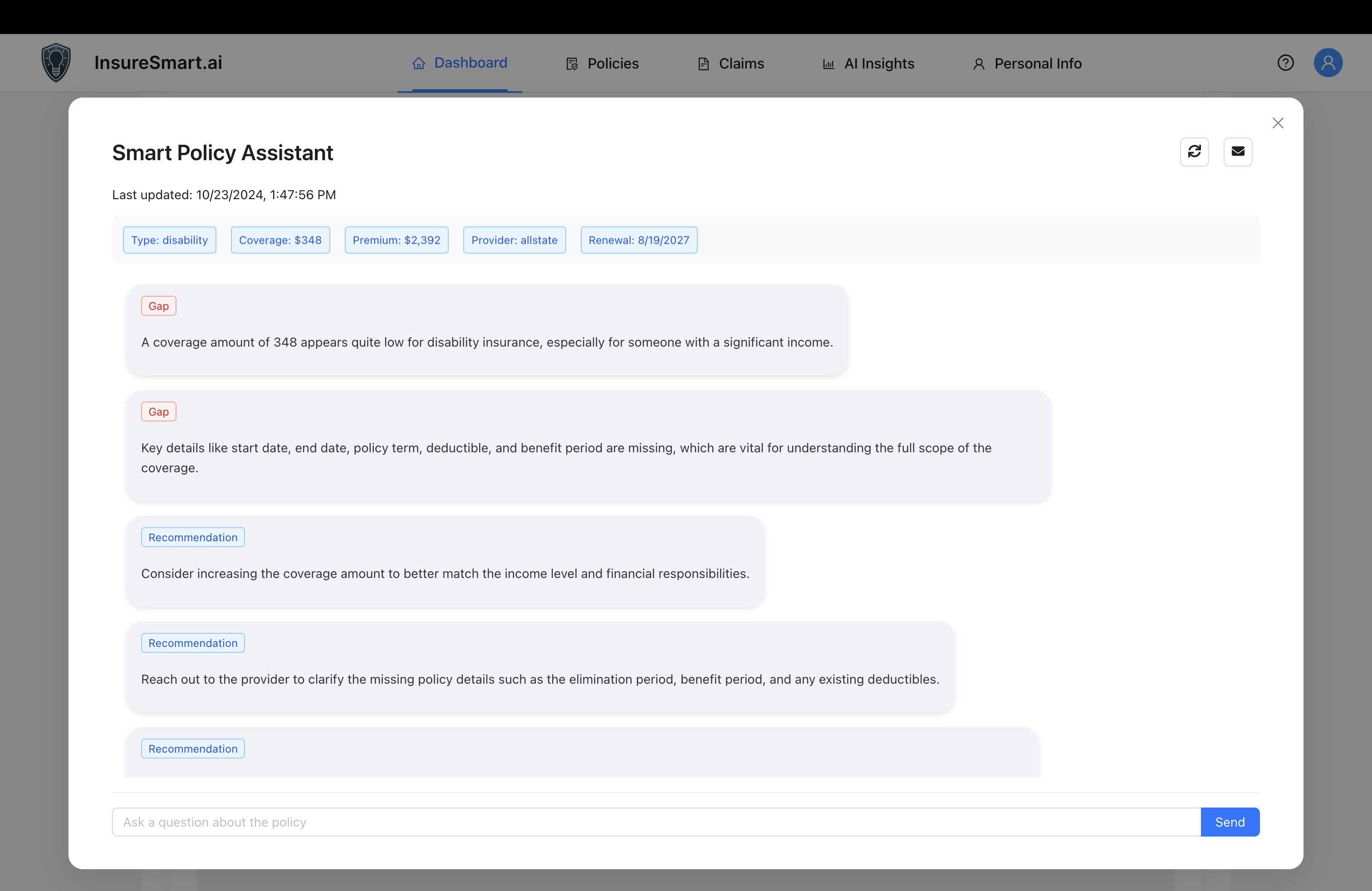
Task: Select the first Recommendation badge
Action: (192, 537)
